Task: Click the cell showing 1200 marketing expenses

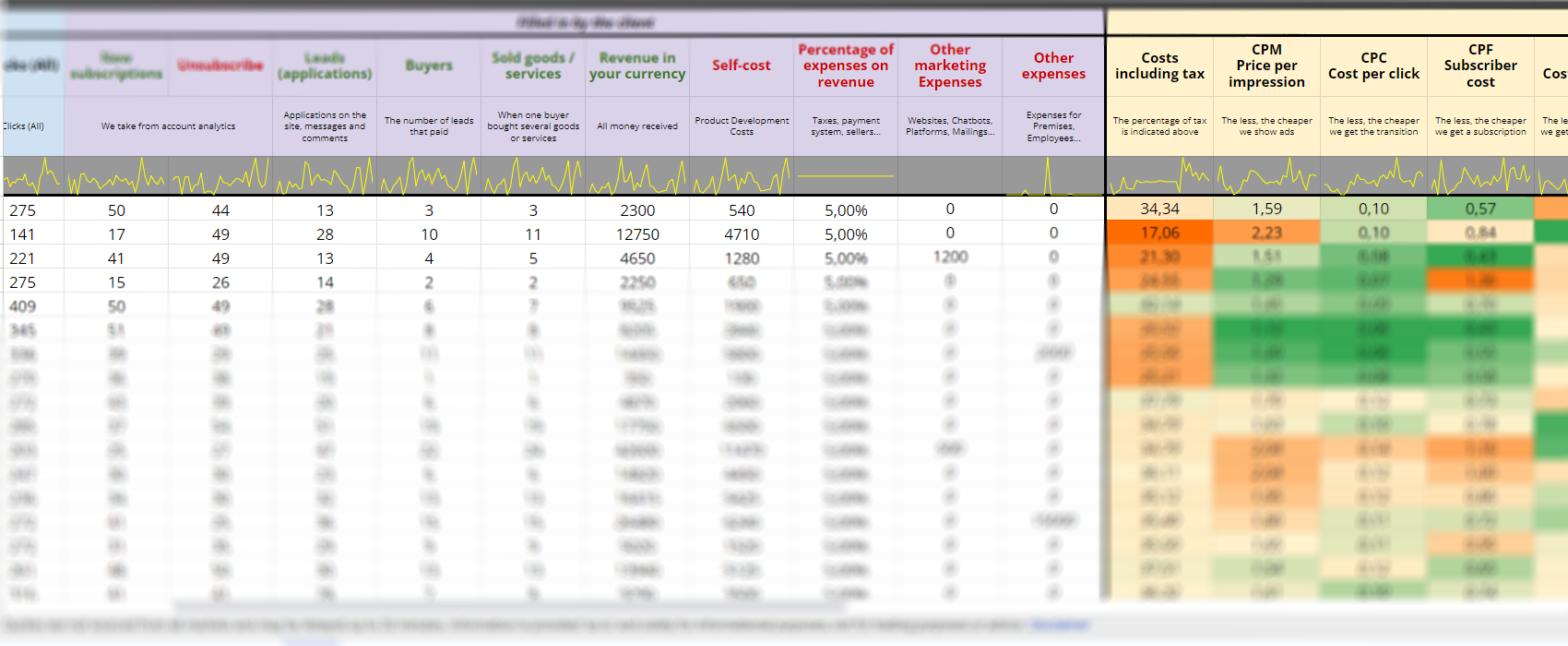Action: [950, 257]
